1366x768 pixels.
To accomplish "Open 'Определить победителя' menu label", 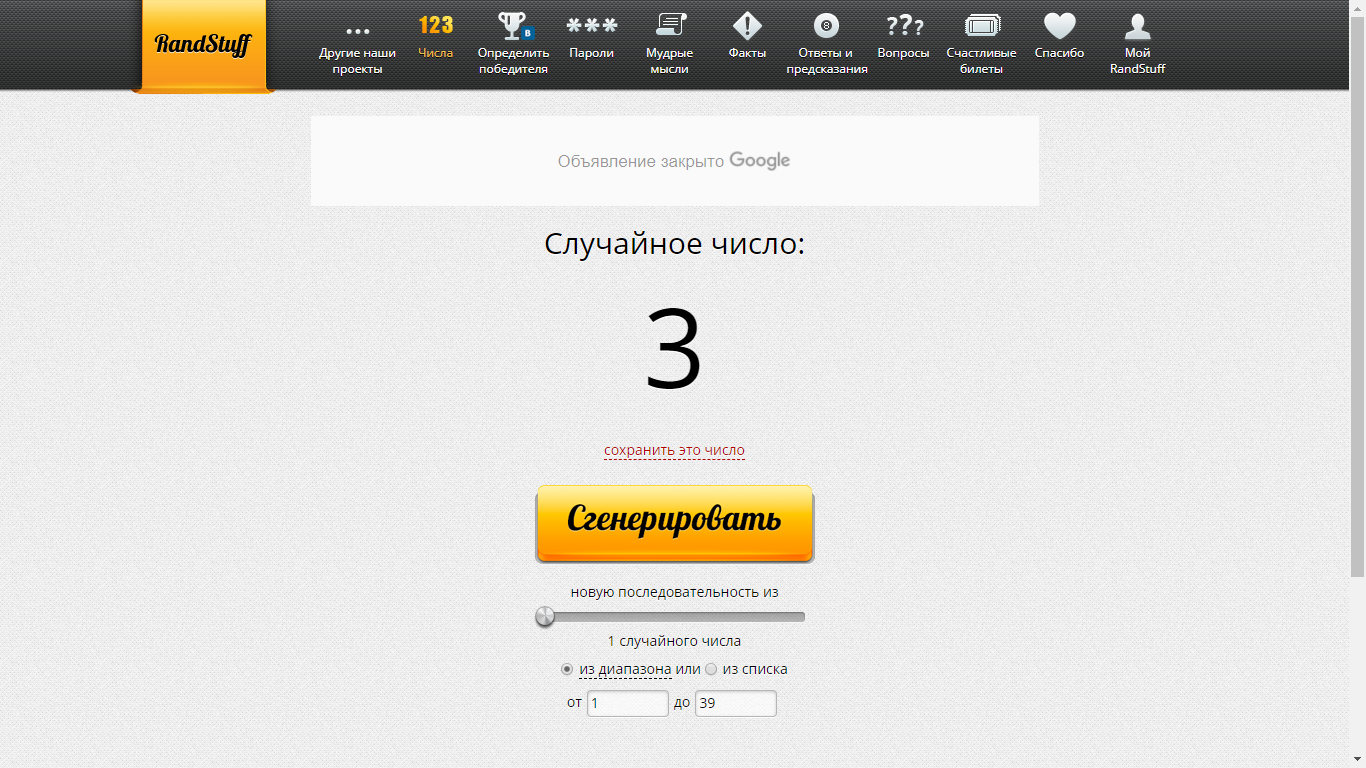I will pos(513,61).
